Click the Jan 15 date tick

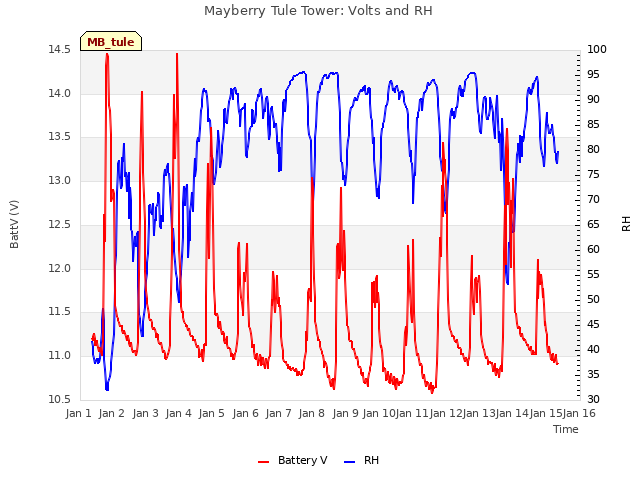pos(546,413)
